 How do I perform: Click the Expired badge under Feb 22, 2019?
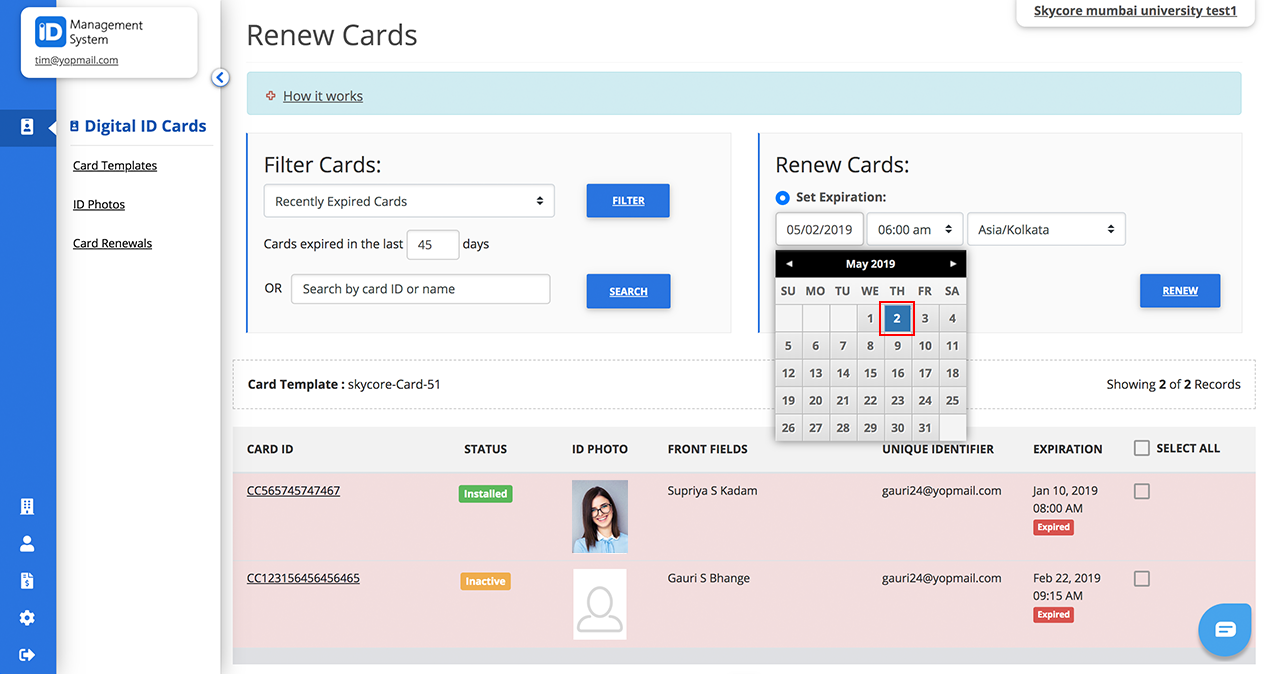pyautogui.click(x=1053, y=615)
